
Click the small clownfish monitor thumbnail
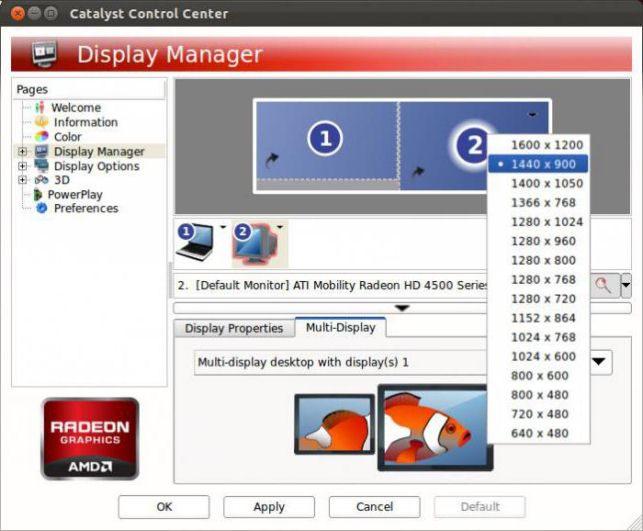coord(335,424)
